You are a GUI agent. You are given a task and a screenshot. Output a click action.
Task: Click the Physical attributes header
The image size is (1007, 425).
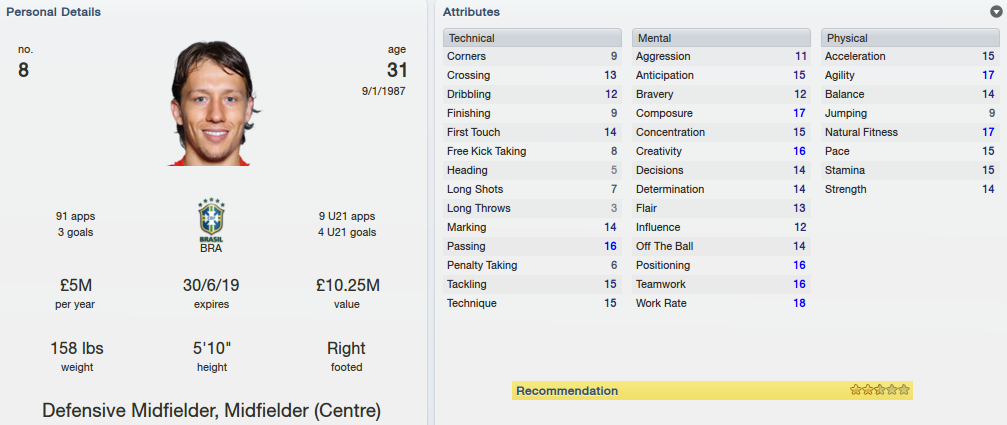[910, 38]
